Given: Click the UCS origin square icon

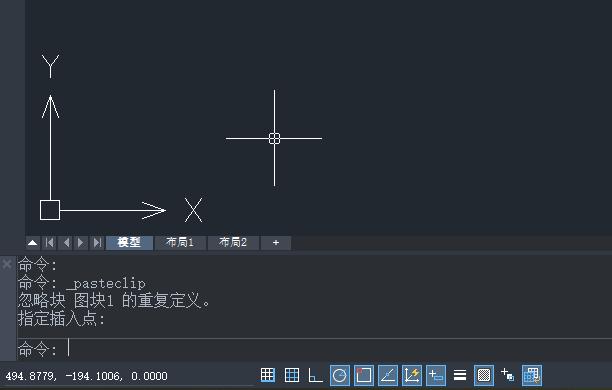Looking at the screenshot, I should pos(50,210).
